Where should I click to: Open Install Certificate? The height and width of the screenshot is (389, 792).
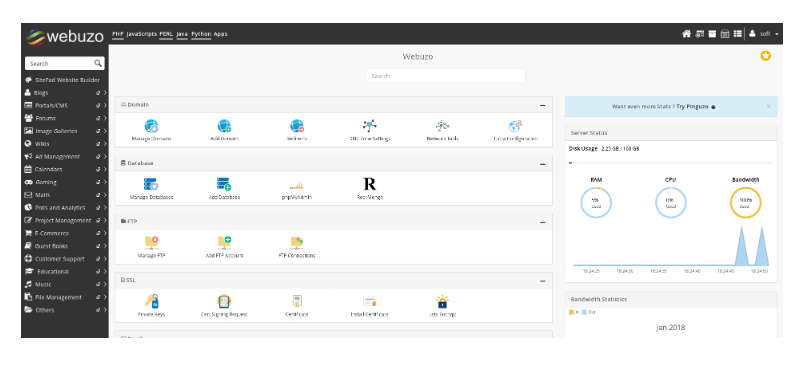(x=370, y=302)
